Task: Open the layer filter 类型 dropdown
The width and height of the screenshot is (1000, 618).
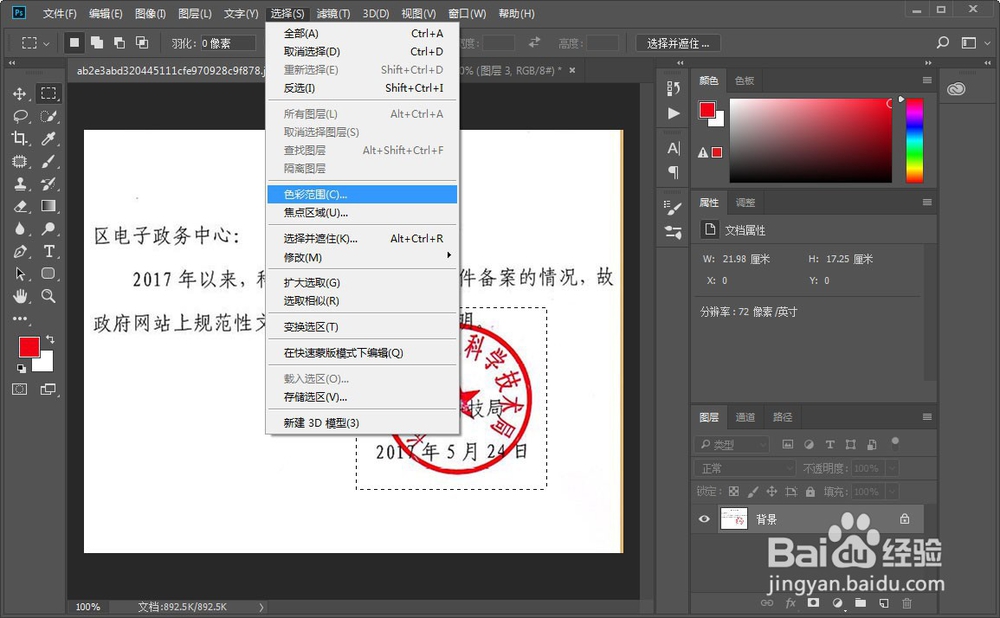Action: point(733,444)
